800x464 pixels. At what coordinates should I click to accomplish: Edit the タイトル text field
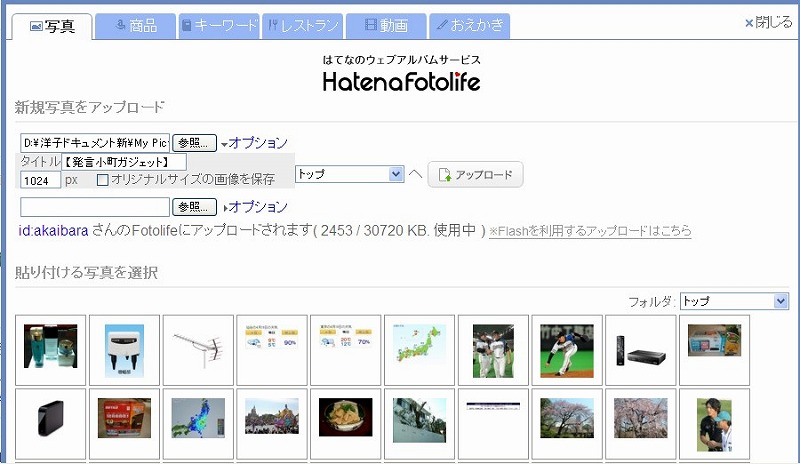(124, 162)
